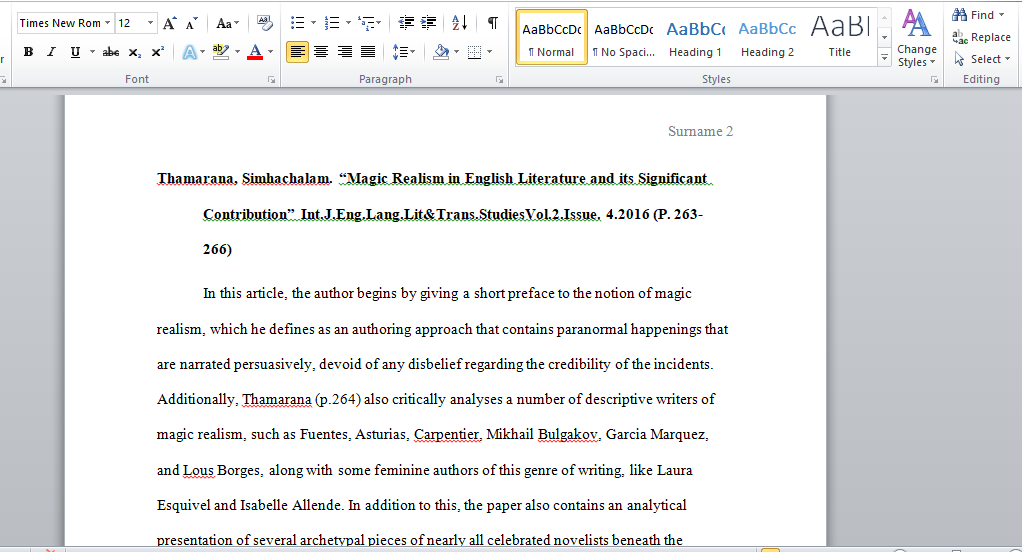Expand borders dropdown arrow
The height and width of the screenshot is (552, 1022).
[x=489, y=52]
